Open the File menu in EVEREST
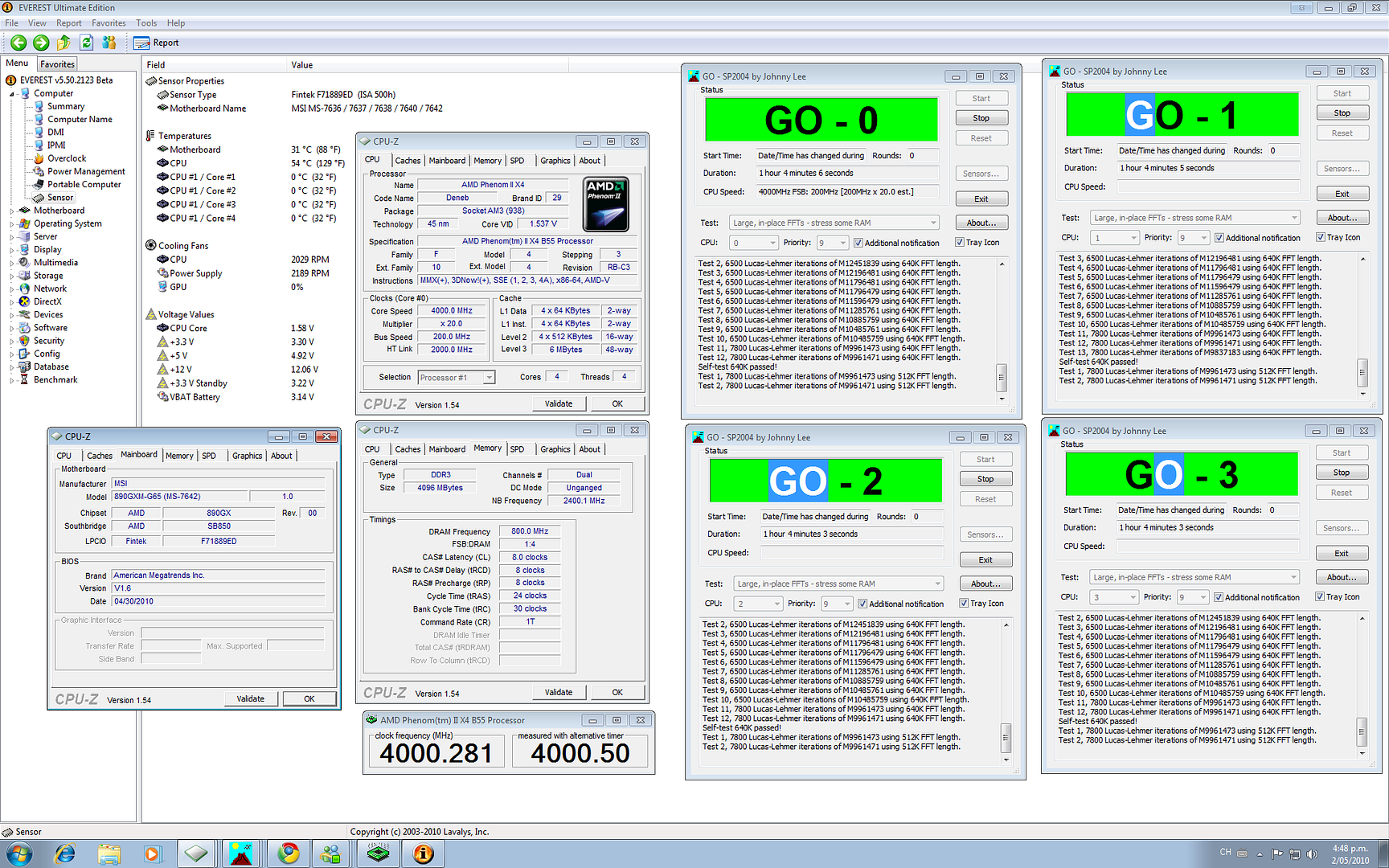The image size is (1389, 868). (12, 23)
